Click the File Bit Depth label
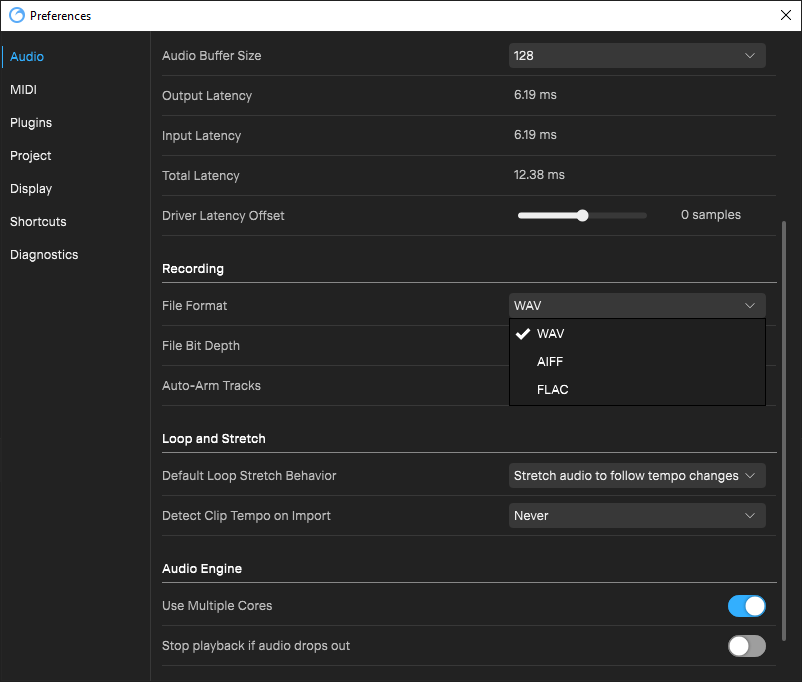 click(201, 346)
